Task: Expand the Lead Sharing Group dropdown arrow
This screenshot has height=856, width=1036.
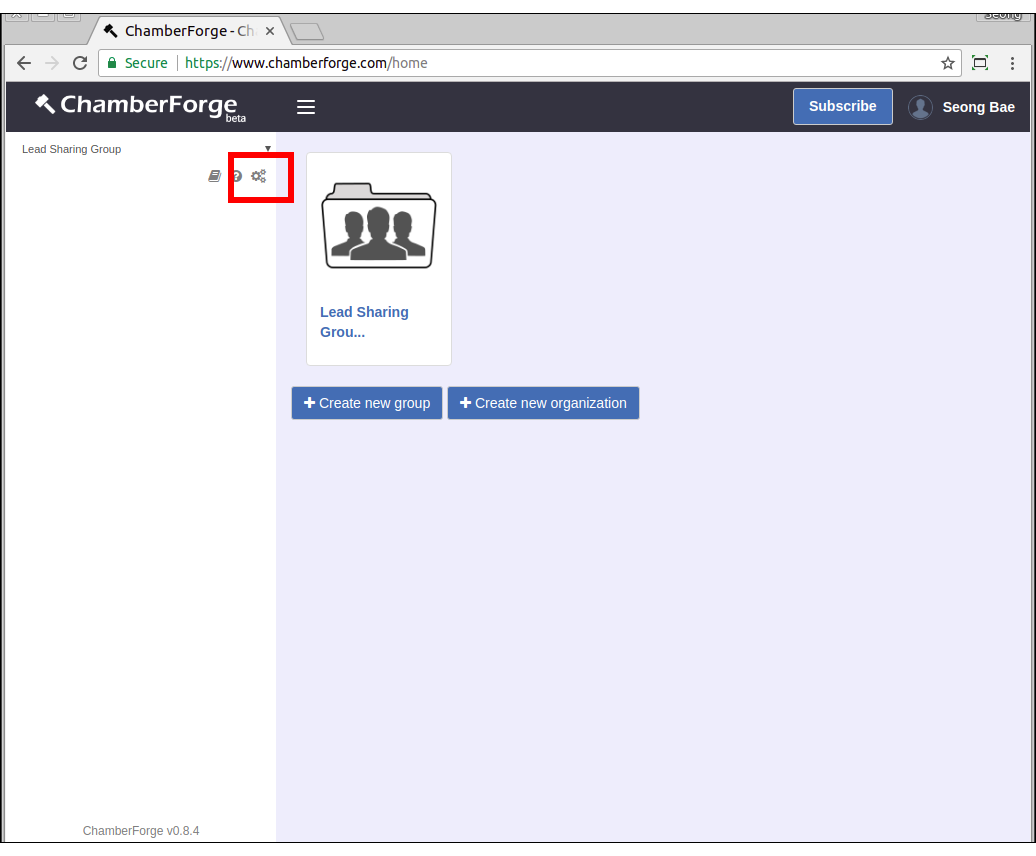Action: pos(267,149)
